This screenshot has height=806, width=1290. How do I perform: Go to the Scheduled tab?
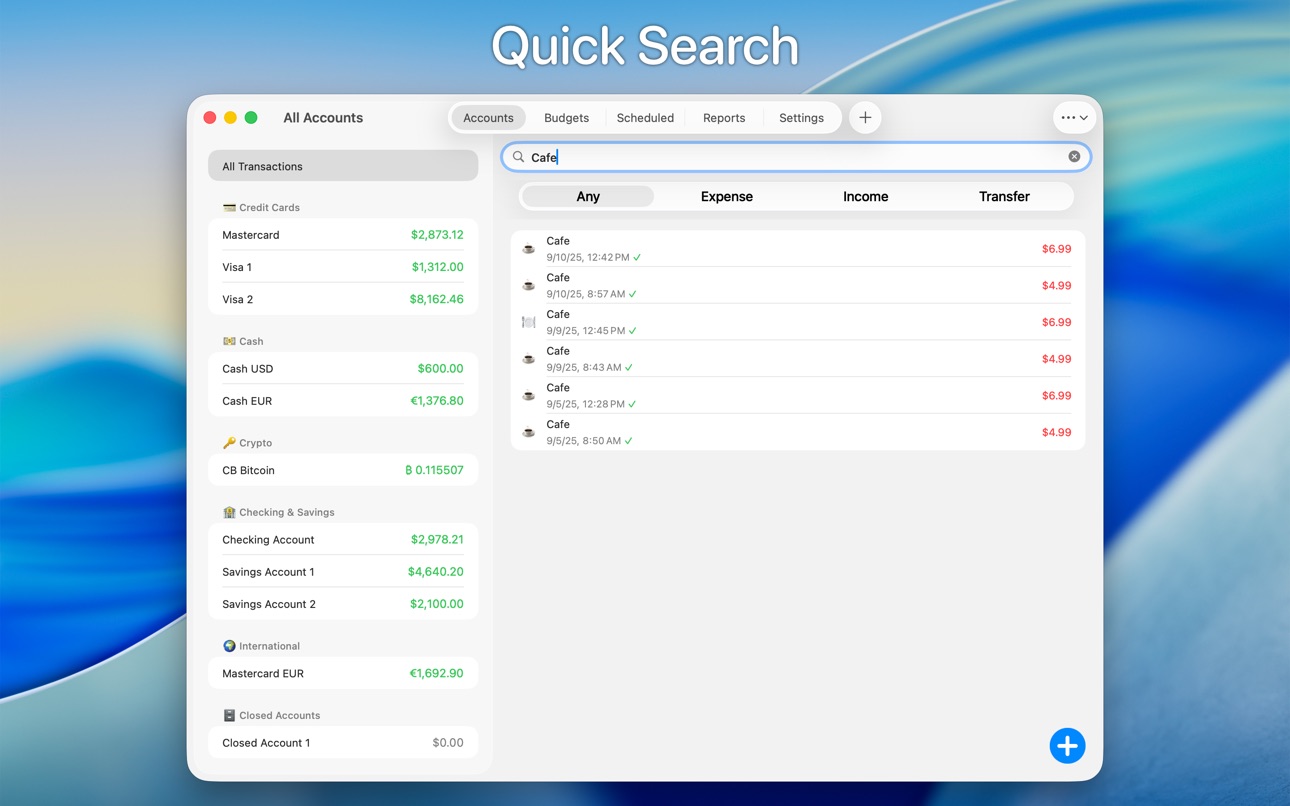pos(645,118)
